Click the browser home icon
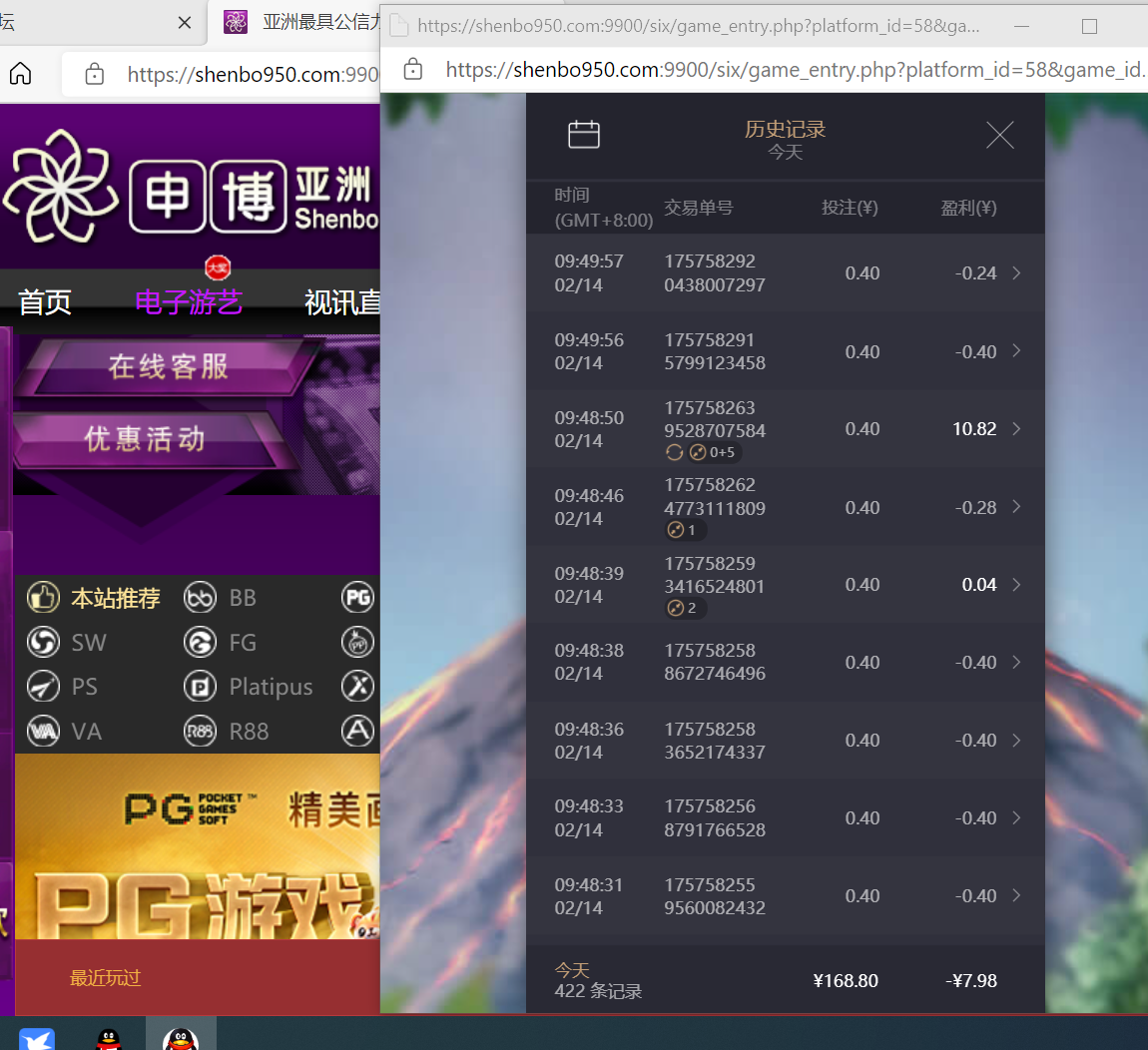1148x1050 pixels. [x=21, y=73]
